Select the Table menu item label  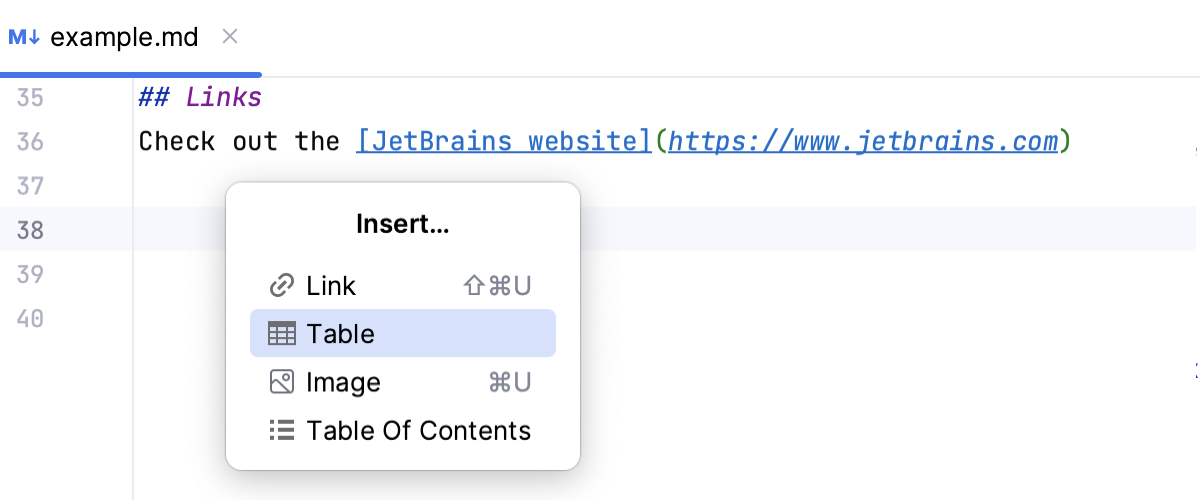click(340, 334)
